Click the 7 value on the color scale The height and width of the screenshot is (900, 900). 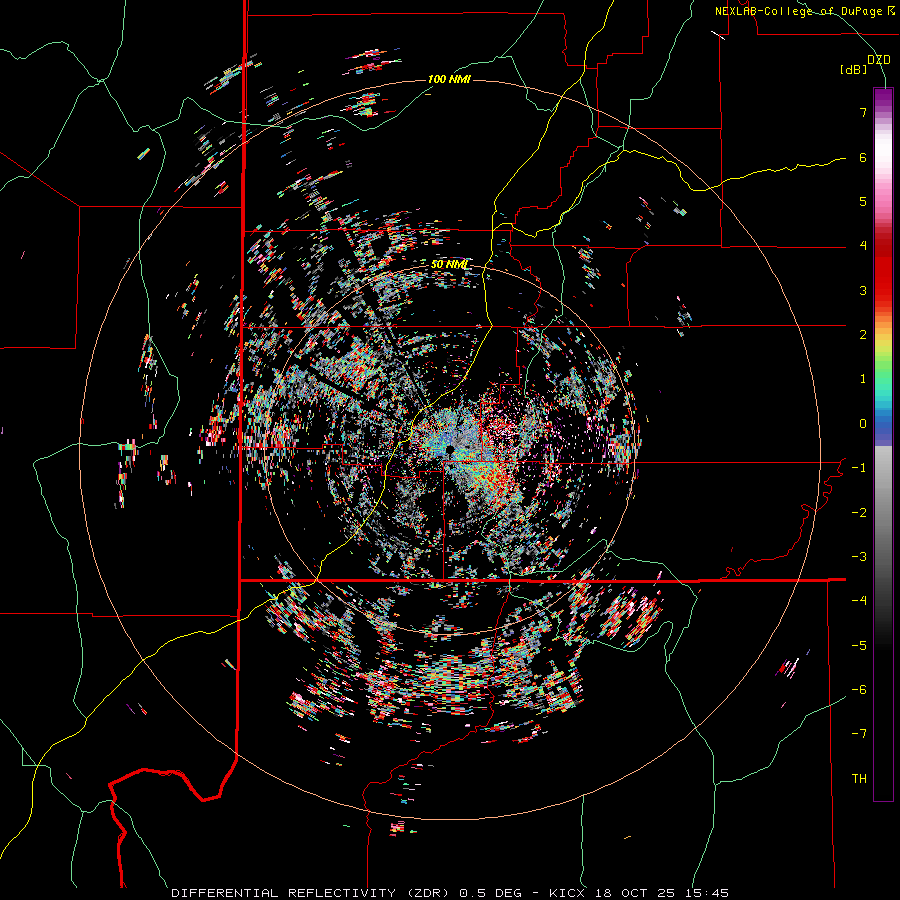863,112
